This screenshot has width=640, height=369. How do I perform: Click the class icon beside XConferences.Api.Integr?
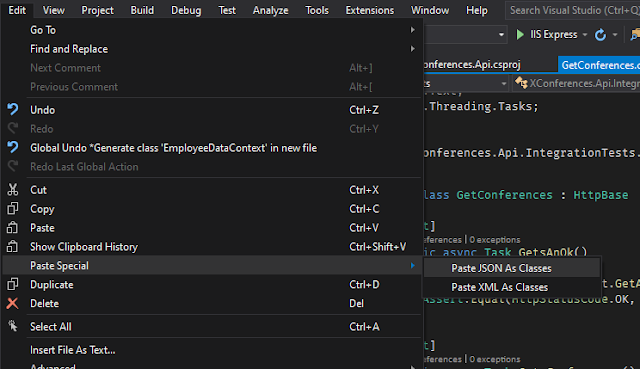tap(521, 83)
